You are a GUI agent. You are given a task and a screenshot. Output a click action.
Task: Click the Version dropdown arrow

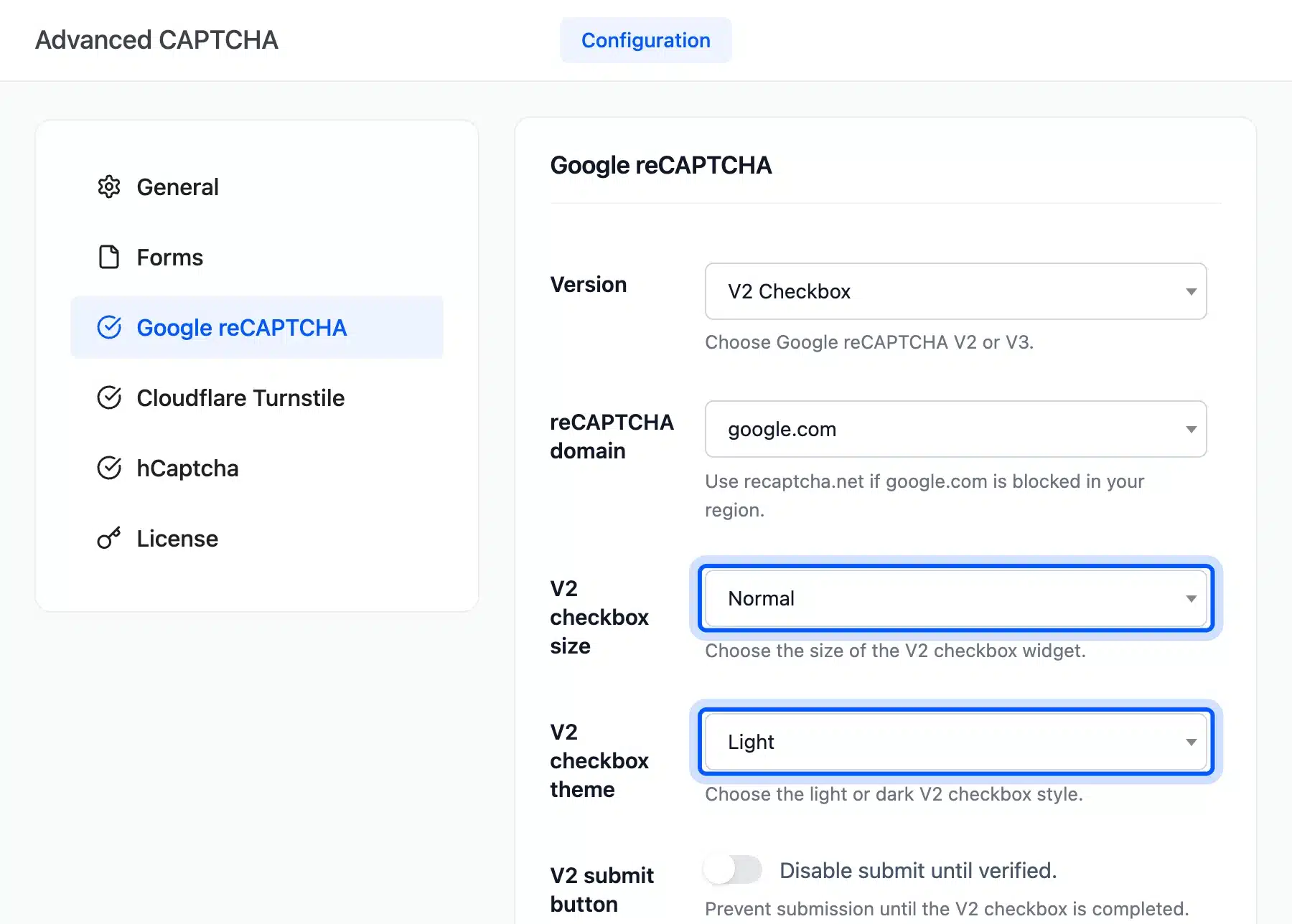tap(1191, 291)
